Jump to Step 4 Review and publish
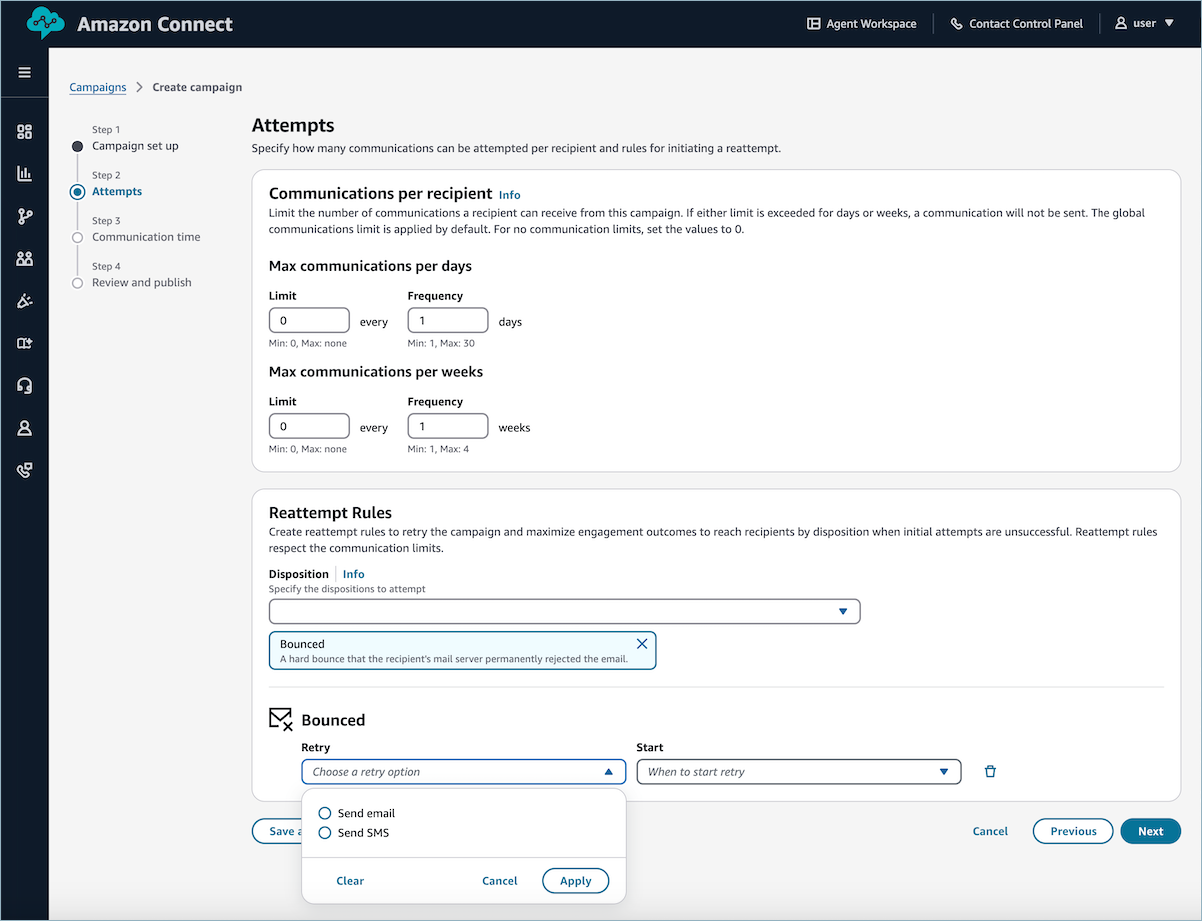This screenshot has width=1202, height=921. pos(142,282)
